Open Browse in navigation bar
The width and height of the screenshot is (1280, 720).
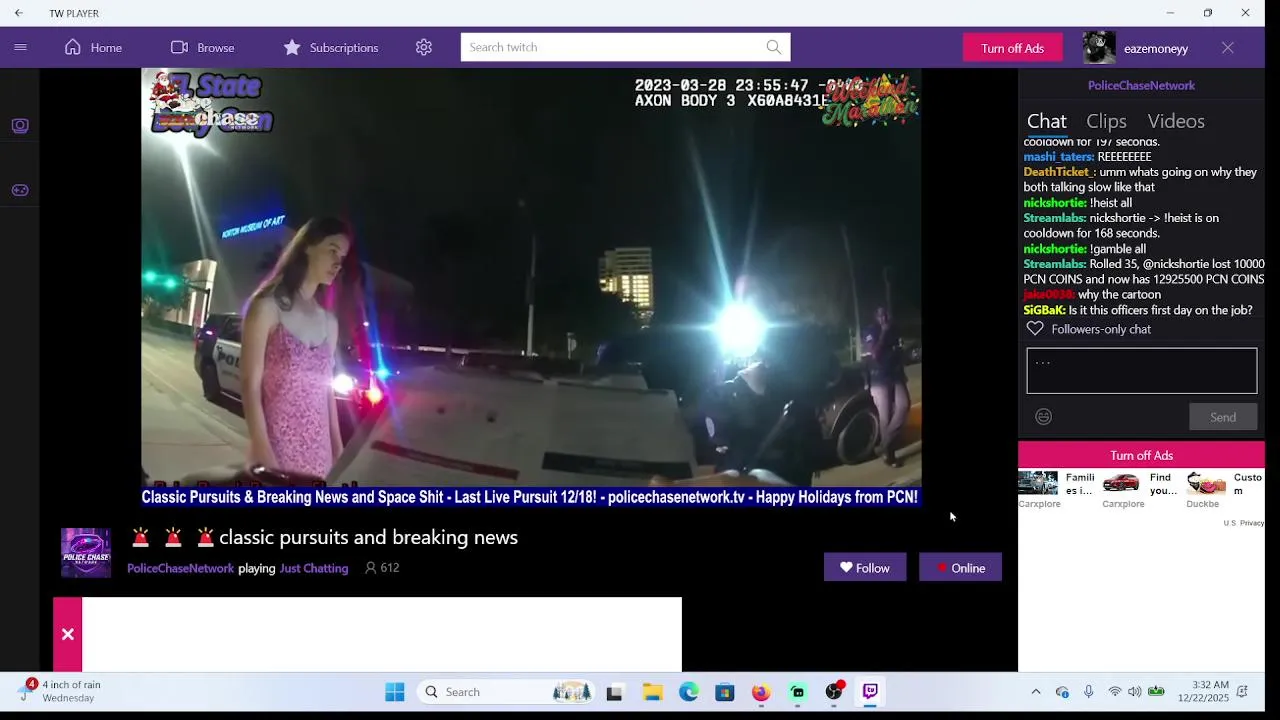click(202, 47)
